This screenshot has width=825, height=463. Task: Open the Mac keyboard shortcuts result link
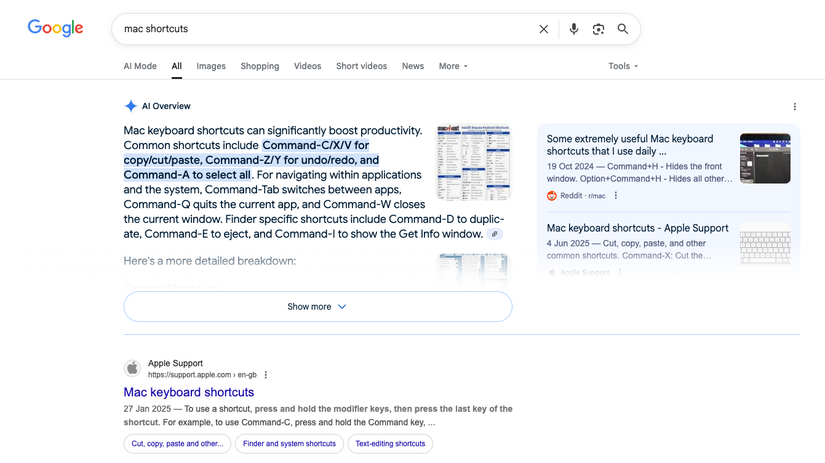point(189,392)
